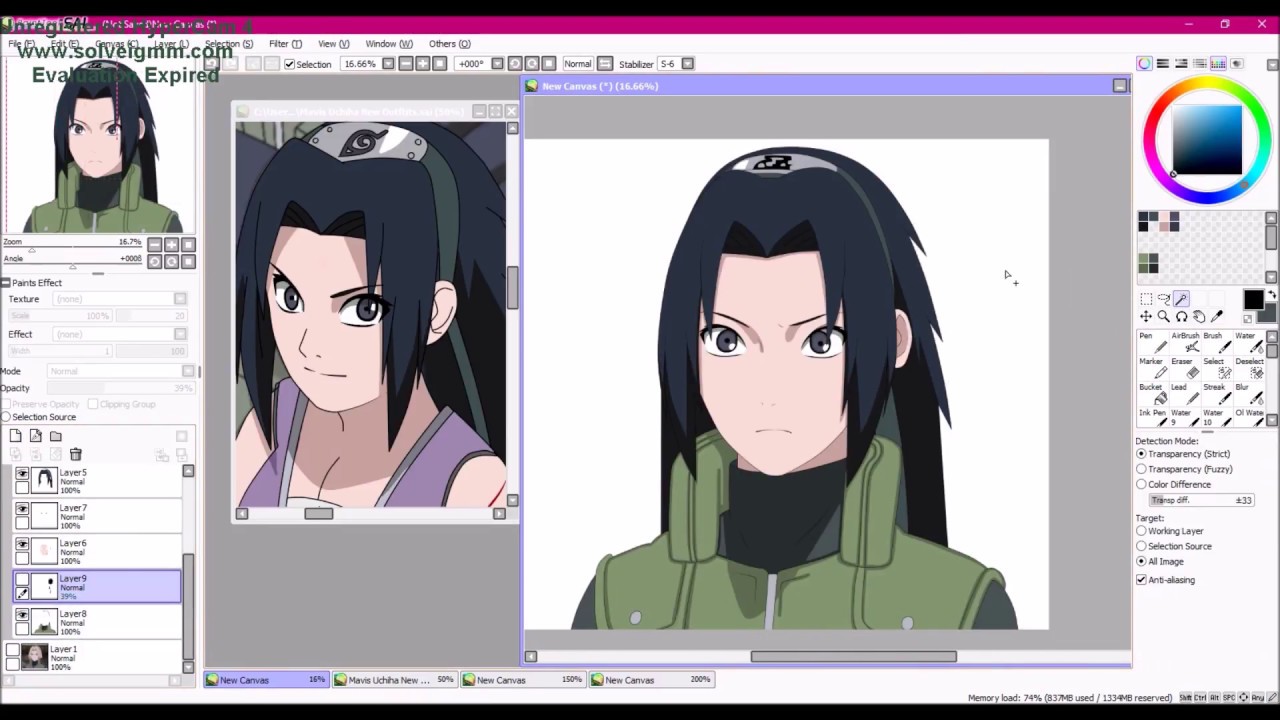Toggle the RGB slider panel icon
The height and width of the screenshot is (720, 1280).
1163,64
